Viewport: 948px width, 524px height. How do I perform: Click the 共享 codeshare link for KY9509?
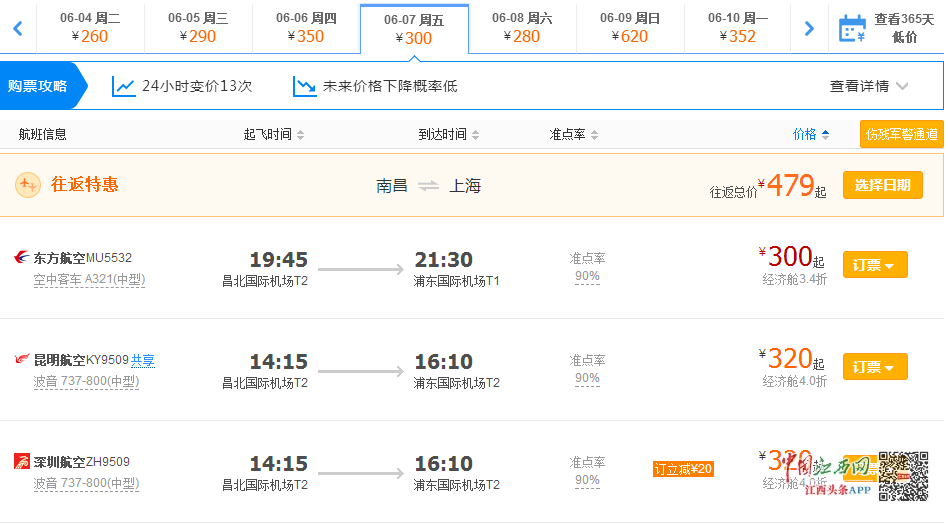click(143, 360)
